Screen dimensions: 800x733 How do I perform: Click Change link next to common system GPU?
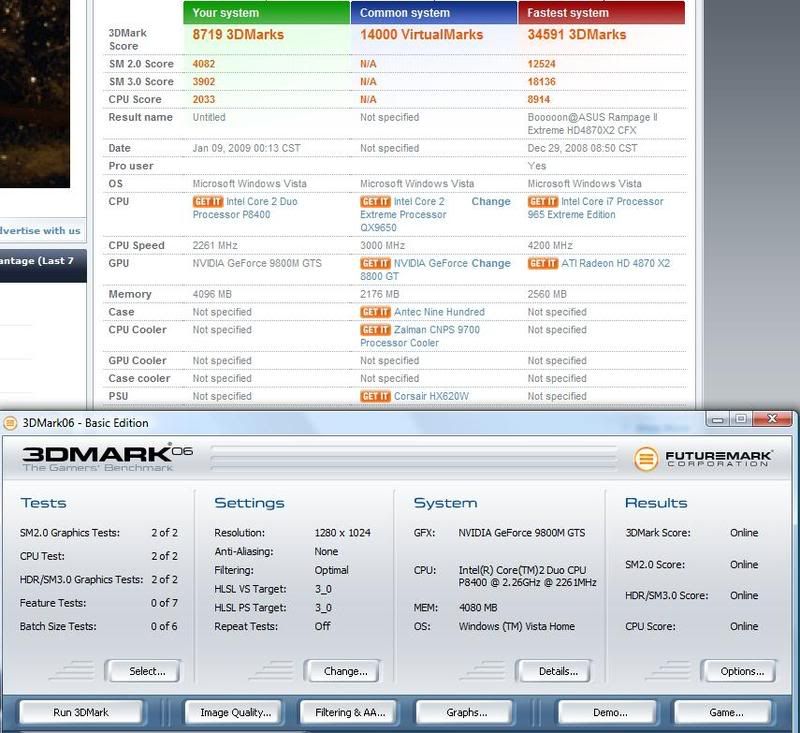click(x=491, y=263)
